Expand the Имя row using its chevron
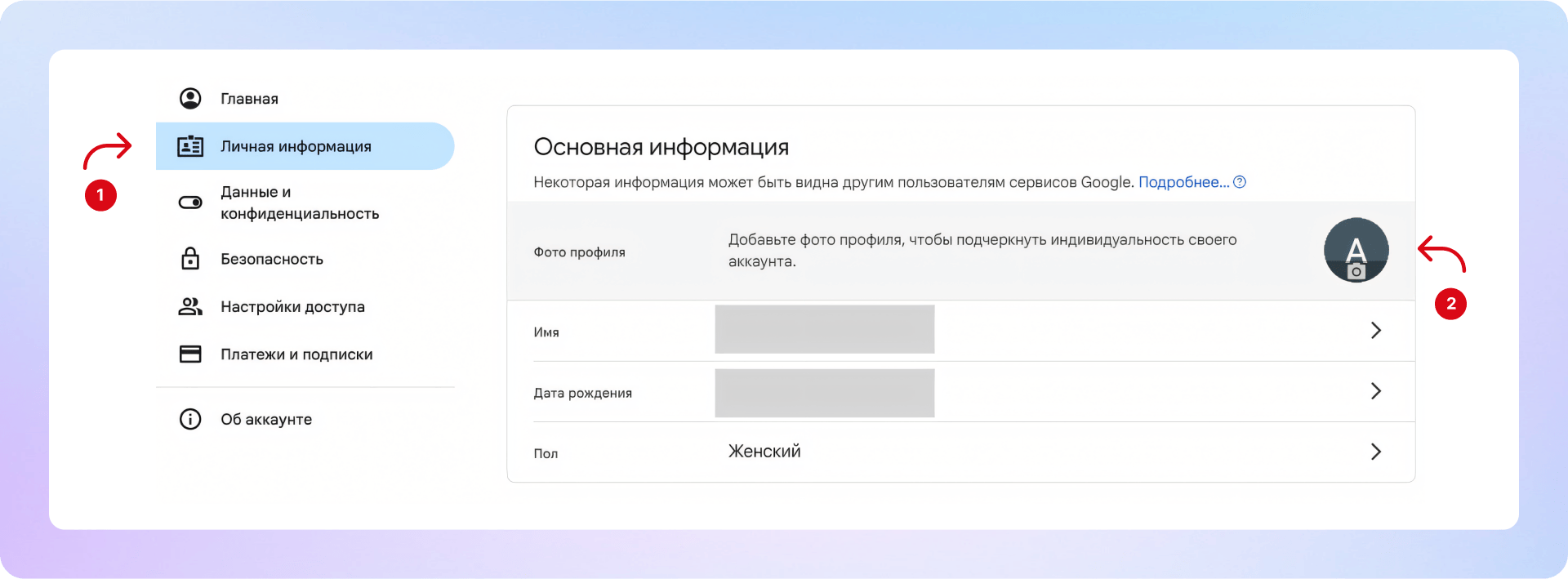 click(x=1375, y=331)
